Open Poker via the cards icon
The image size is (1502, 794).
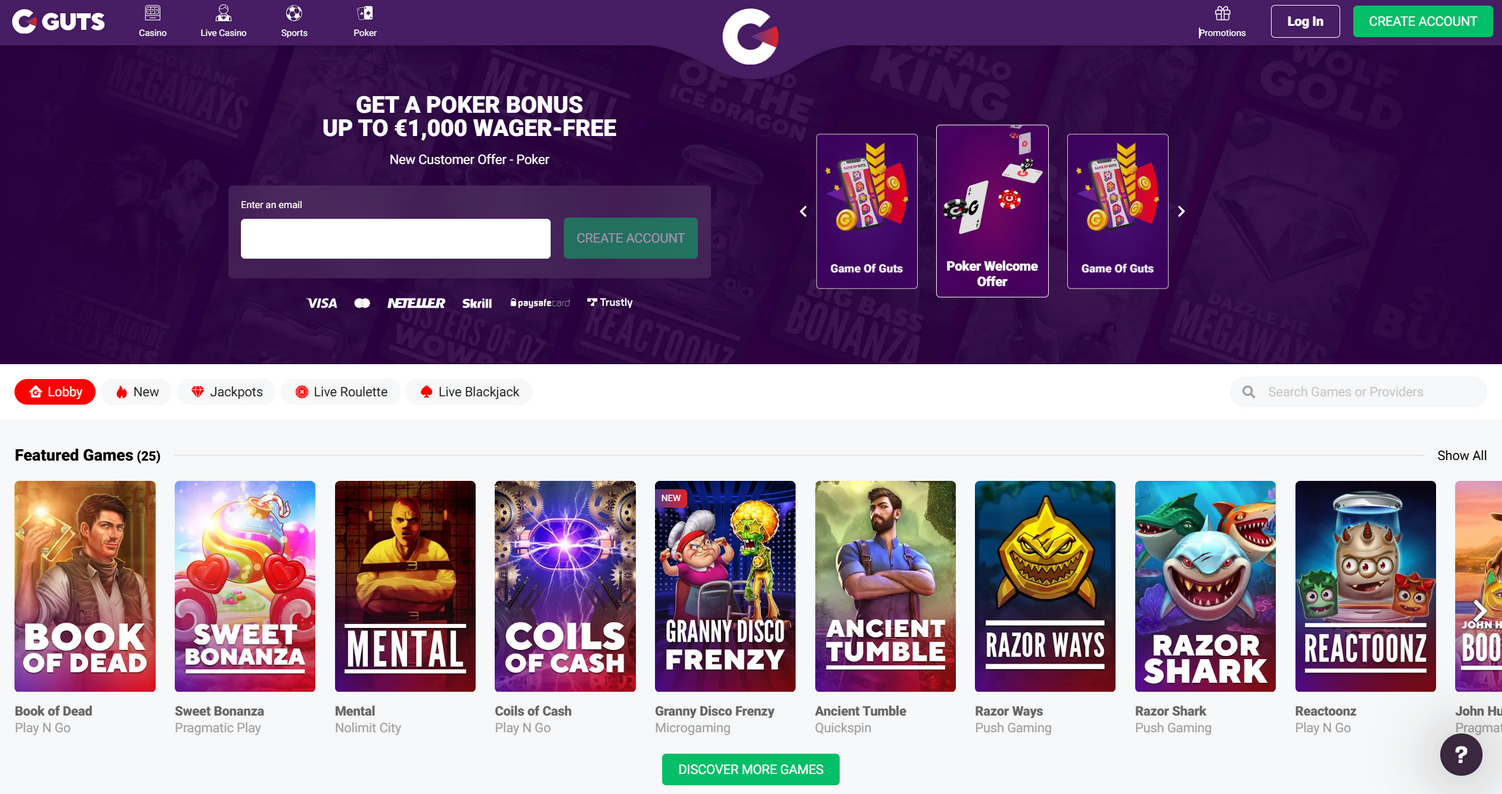(365, 13)
